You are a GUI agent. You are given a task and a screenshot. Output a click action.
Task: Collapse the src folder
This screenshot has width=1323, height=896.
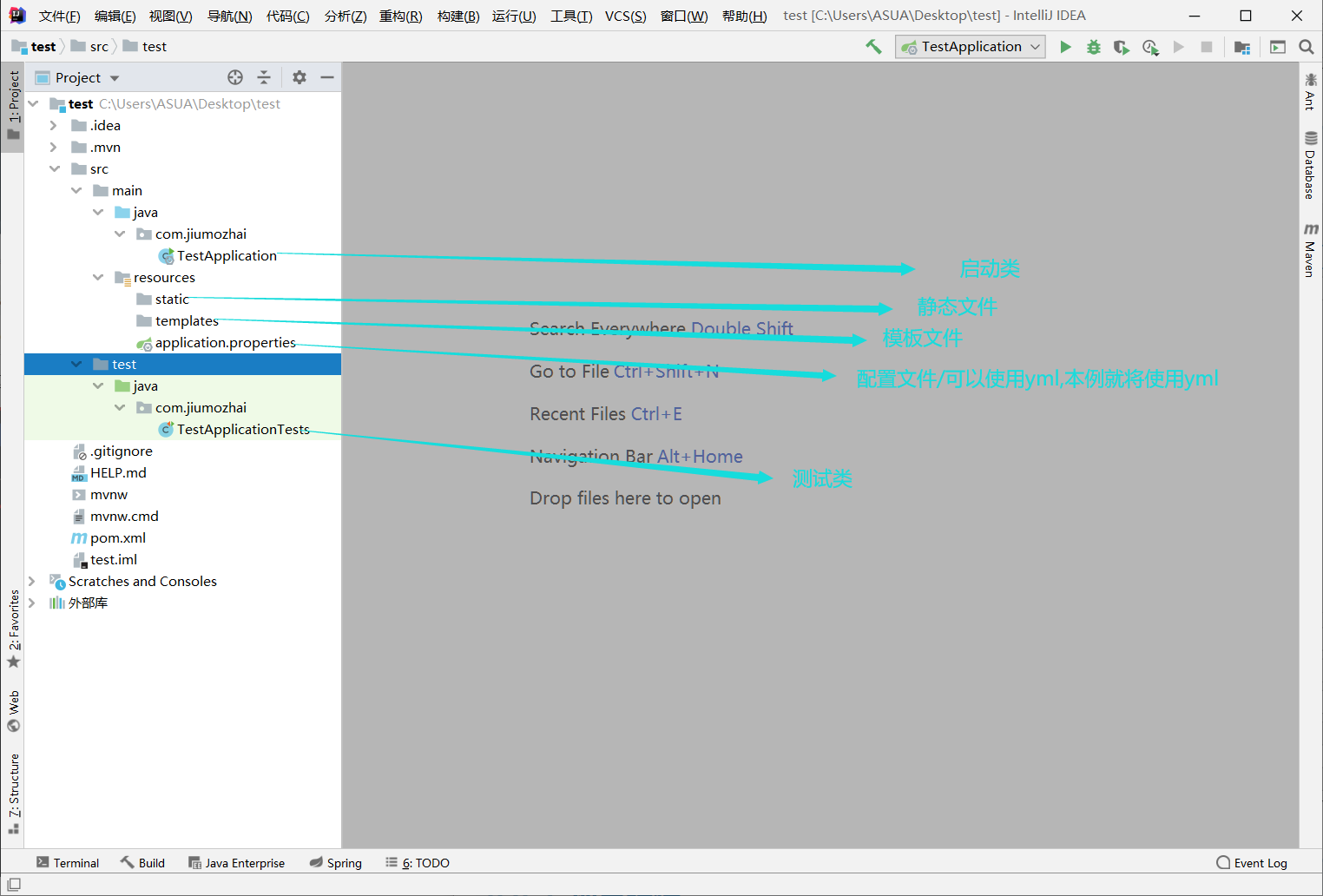point(54,169)
